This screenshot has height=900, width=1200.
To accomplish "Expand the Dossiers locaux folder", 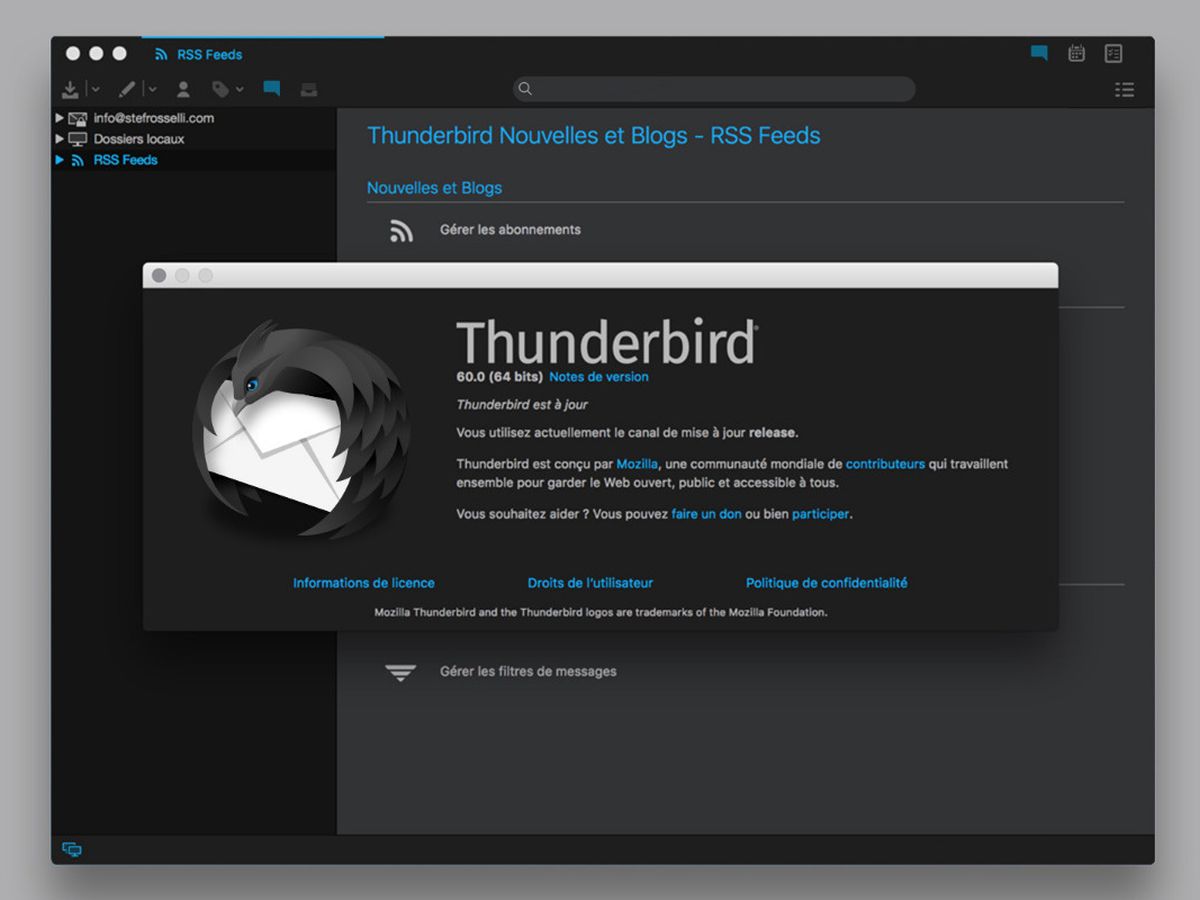I will (60, 139).
